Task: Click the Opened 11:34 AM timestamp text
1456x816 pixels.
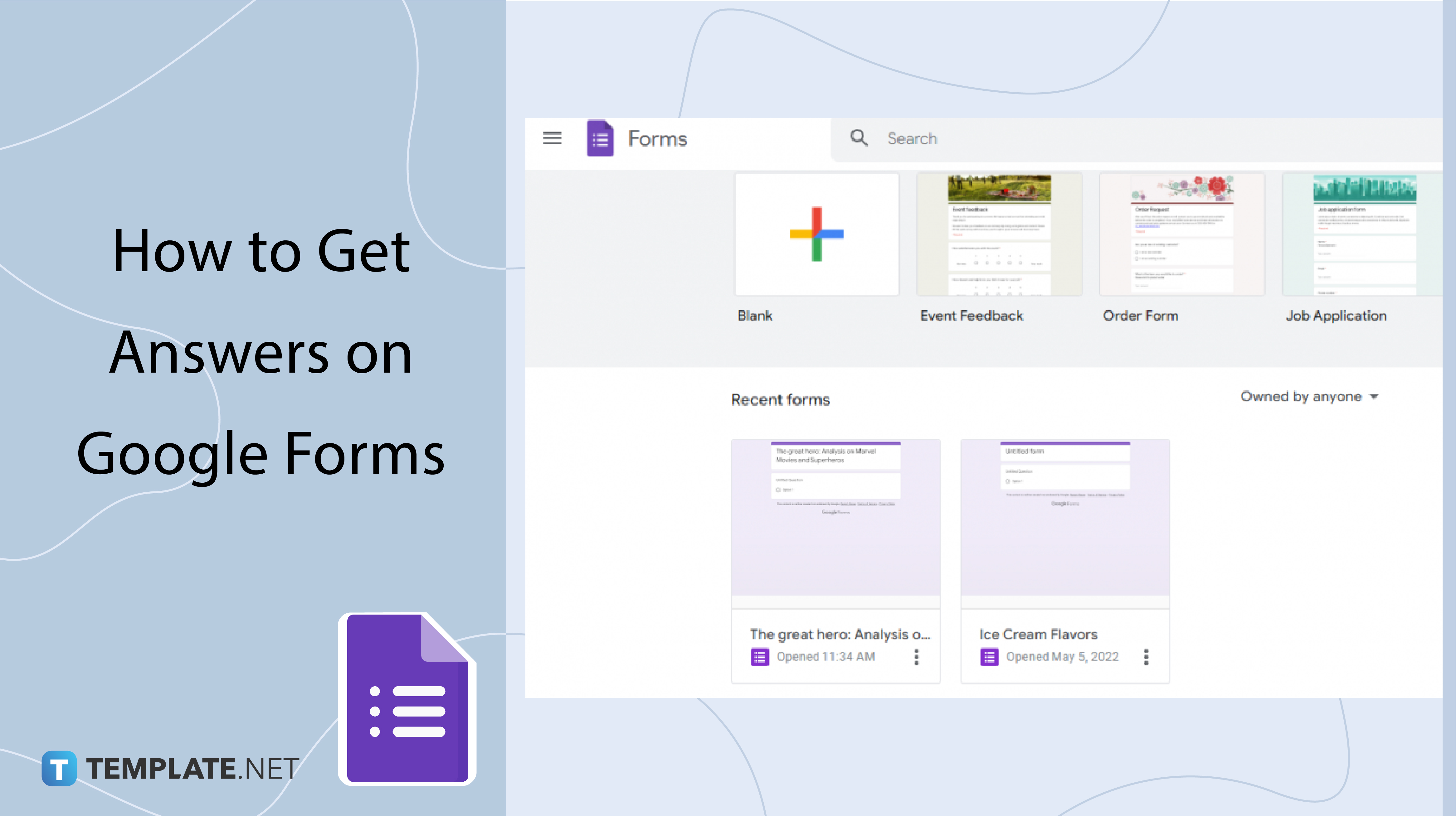Action: coord(826,657)
